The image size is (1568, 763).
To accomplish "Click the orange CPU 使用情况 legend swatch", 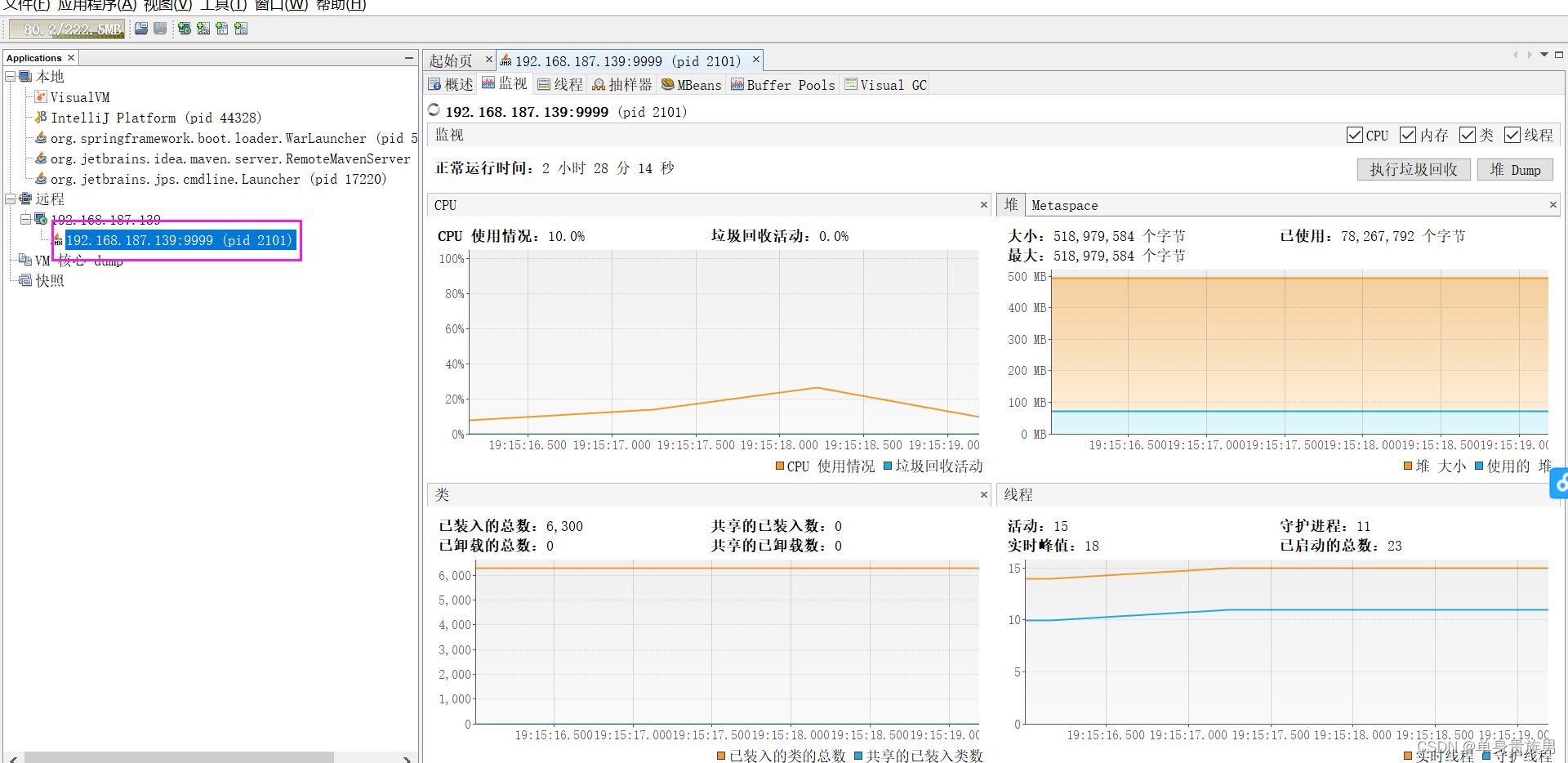I will 780,466.
